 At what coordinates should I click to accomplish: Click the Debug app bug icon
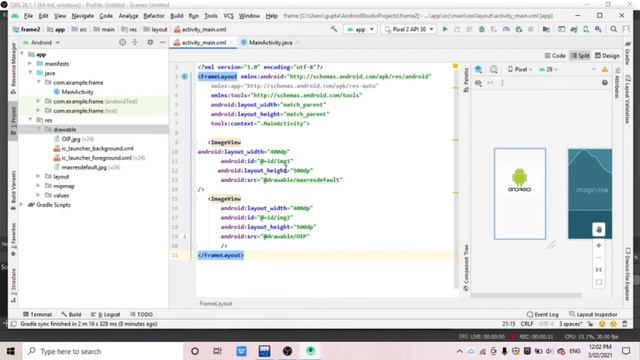[482, 29]
